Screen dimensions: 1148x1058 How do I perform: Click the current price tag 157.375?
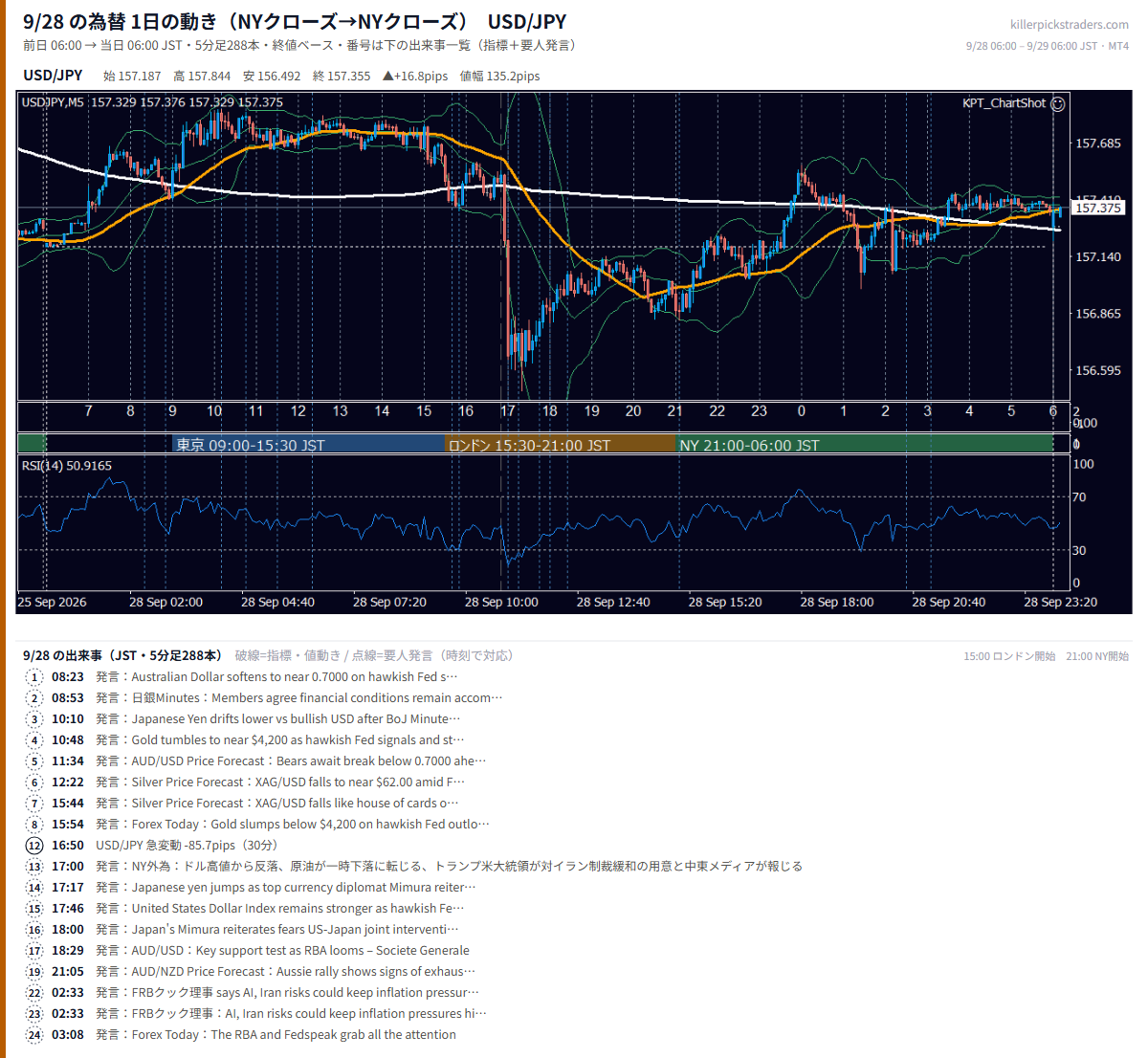(x=1098, y=208)
